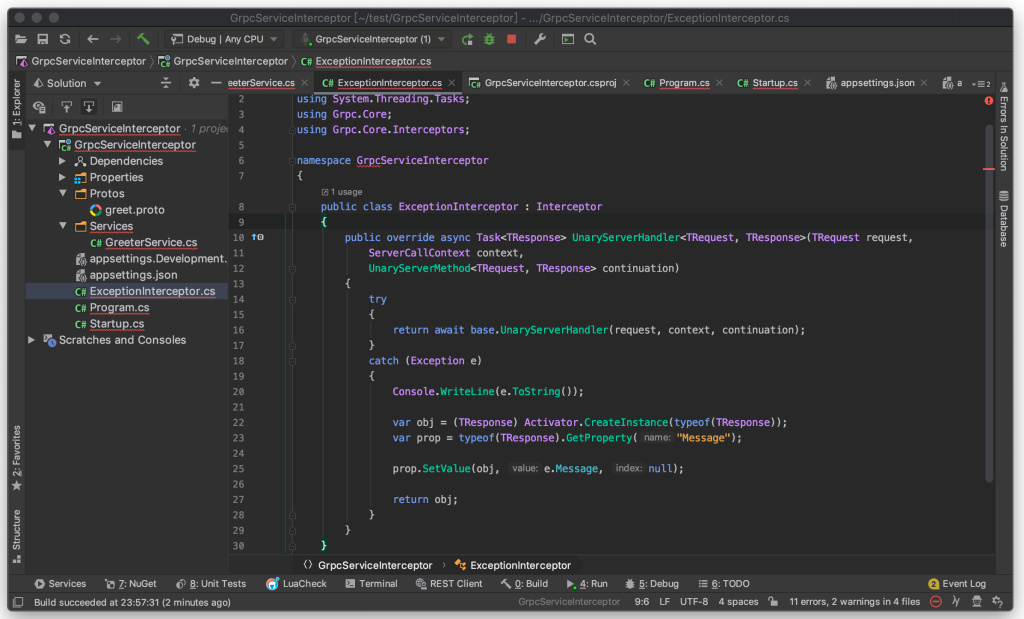Open search everywhere magnifier icon

pyautogui.click(x=590, y=39)
